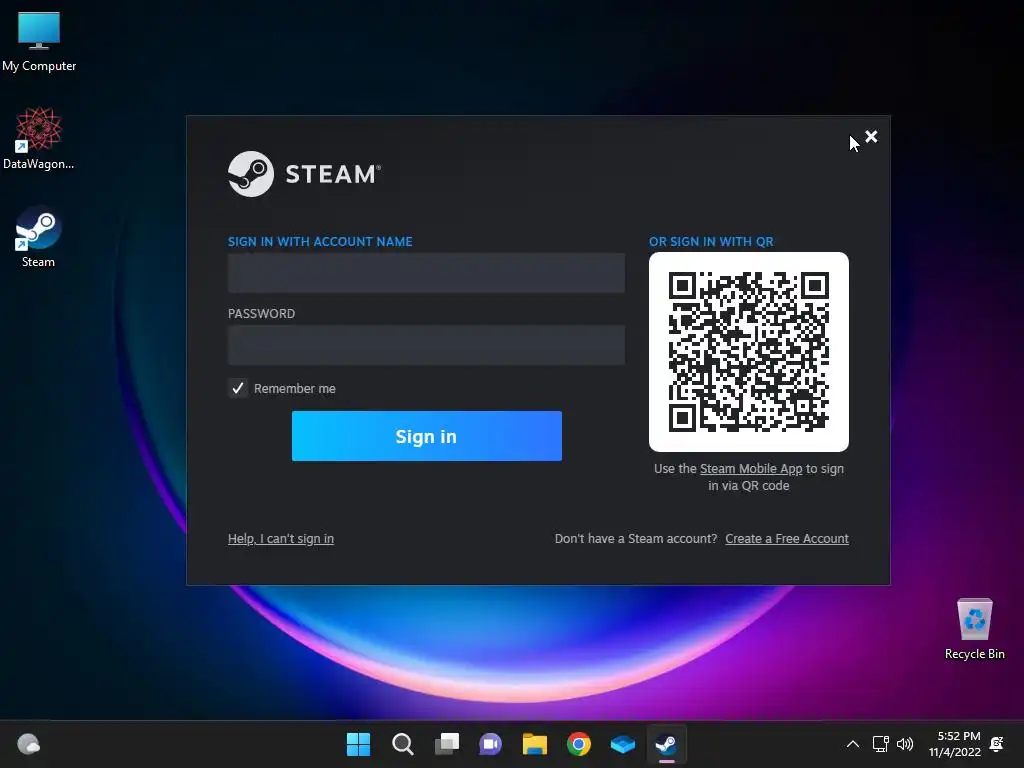Viewport: 1024px width, 768px height.
Task: Open the Windows Start menu
Action: (358, 744)
